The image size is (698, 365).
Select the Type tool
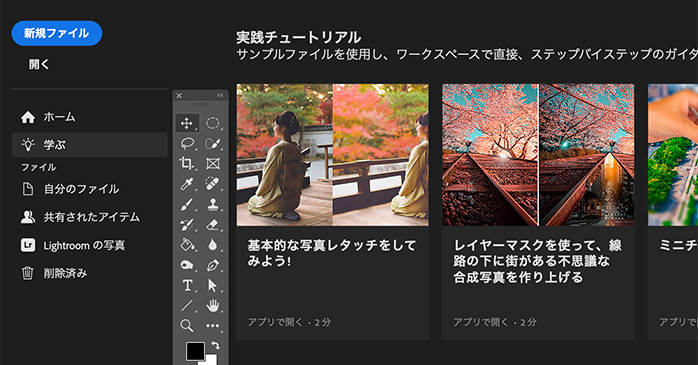click(x=187, y=285)
